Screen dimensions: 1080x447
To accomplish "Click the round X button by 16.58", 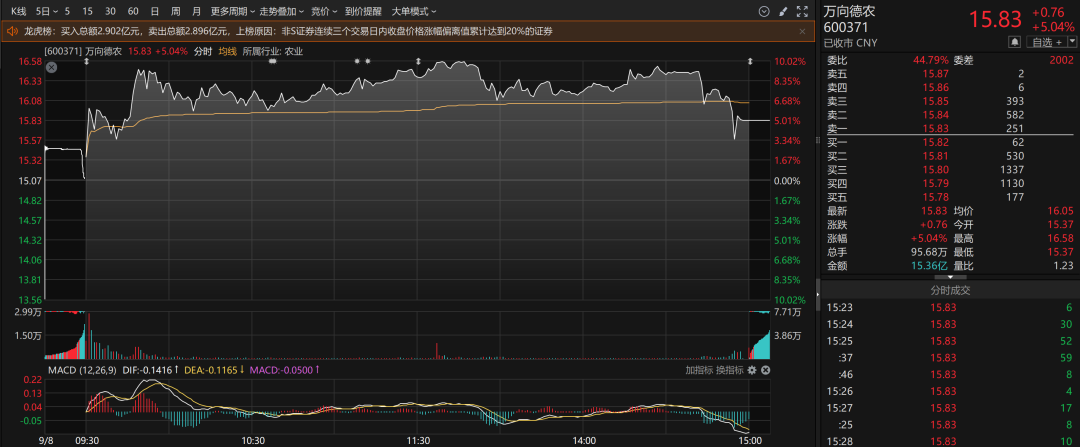I will [x=51, y=67].
